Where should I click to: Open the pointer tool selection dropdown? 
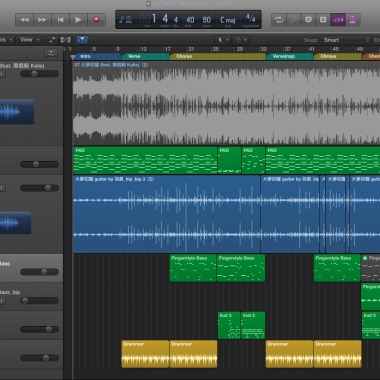tap(223, 40)
